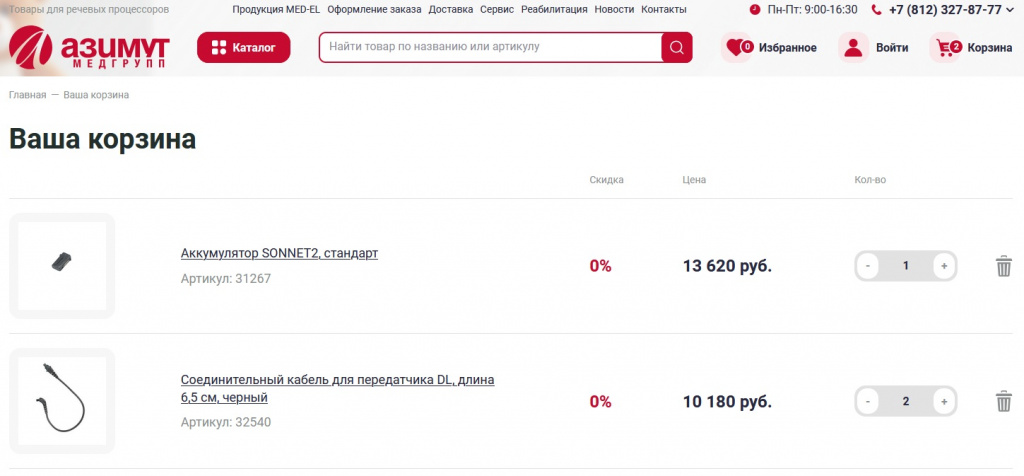1024x476 pixels.
Task: Click Артикул: 31267 text
Action: coord(226,279)
